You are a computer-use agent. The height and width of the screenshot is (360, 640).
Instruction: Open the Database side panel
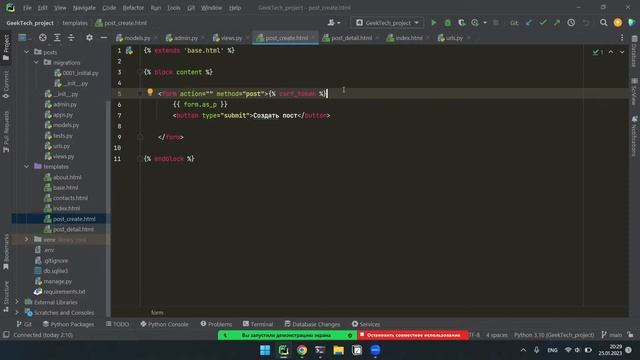pyautogui.click(x=634, y=51)
